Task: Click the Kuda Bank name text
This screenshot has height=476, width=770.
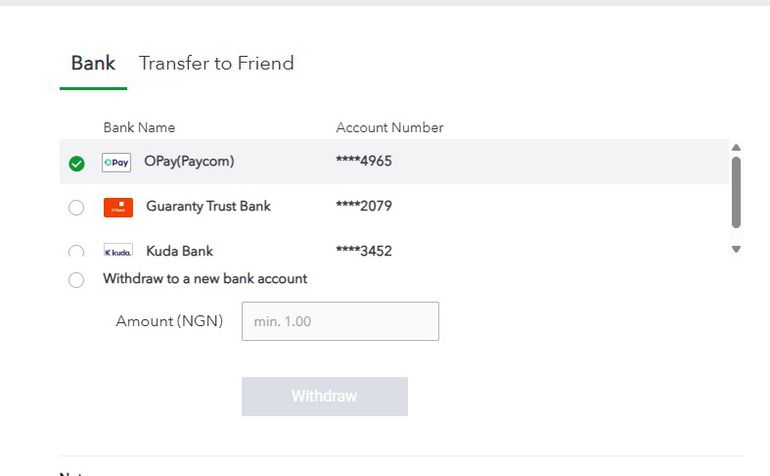Action: 179,251
